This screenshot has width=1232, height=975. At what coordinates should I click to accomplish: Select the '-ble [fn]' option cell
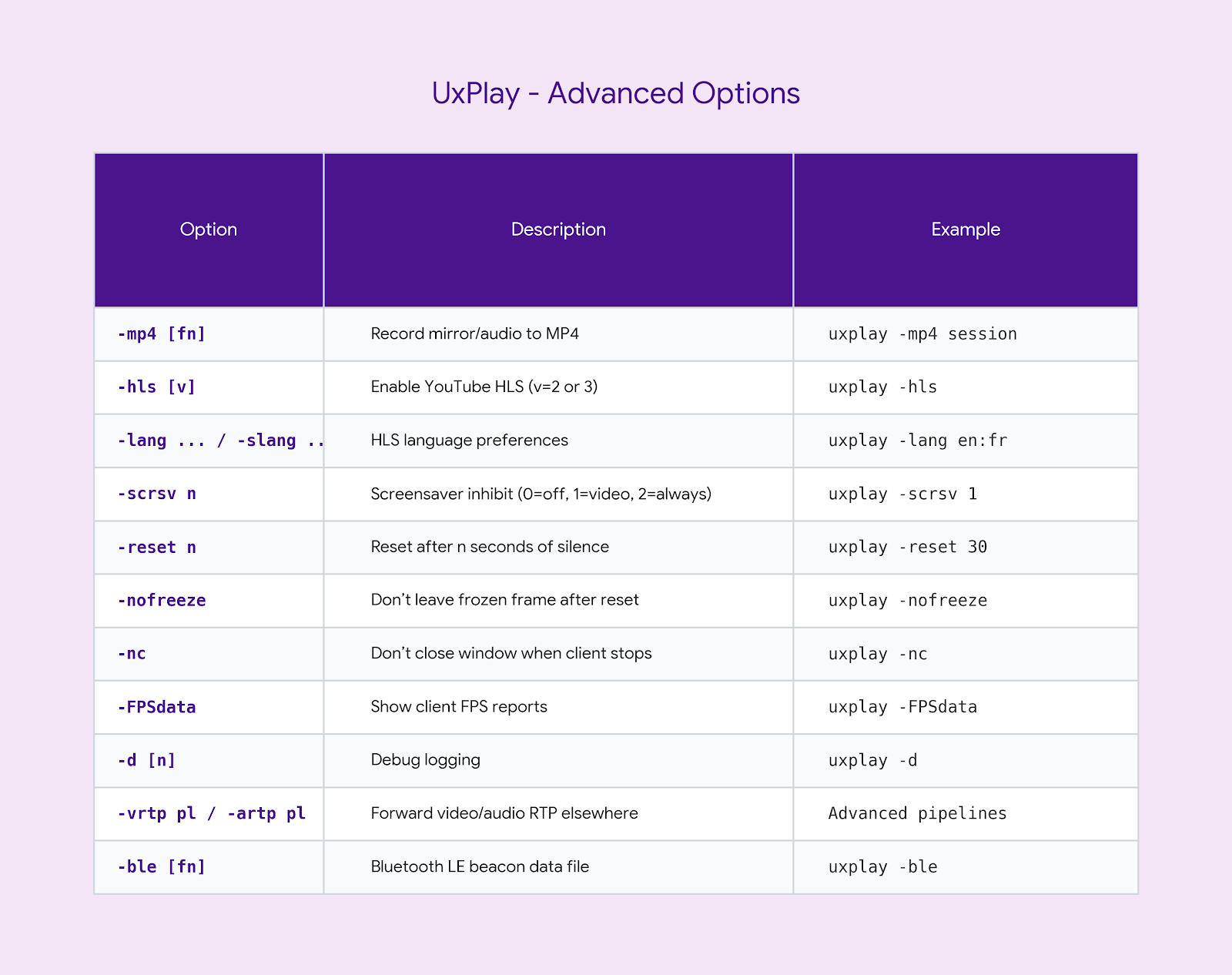[209, 867]
